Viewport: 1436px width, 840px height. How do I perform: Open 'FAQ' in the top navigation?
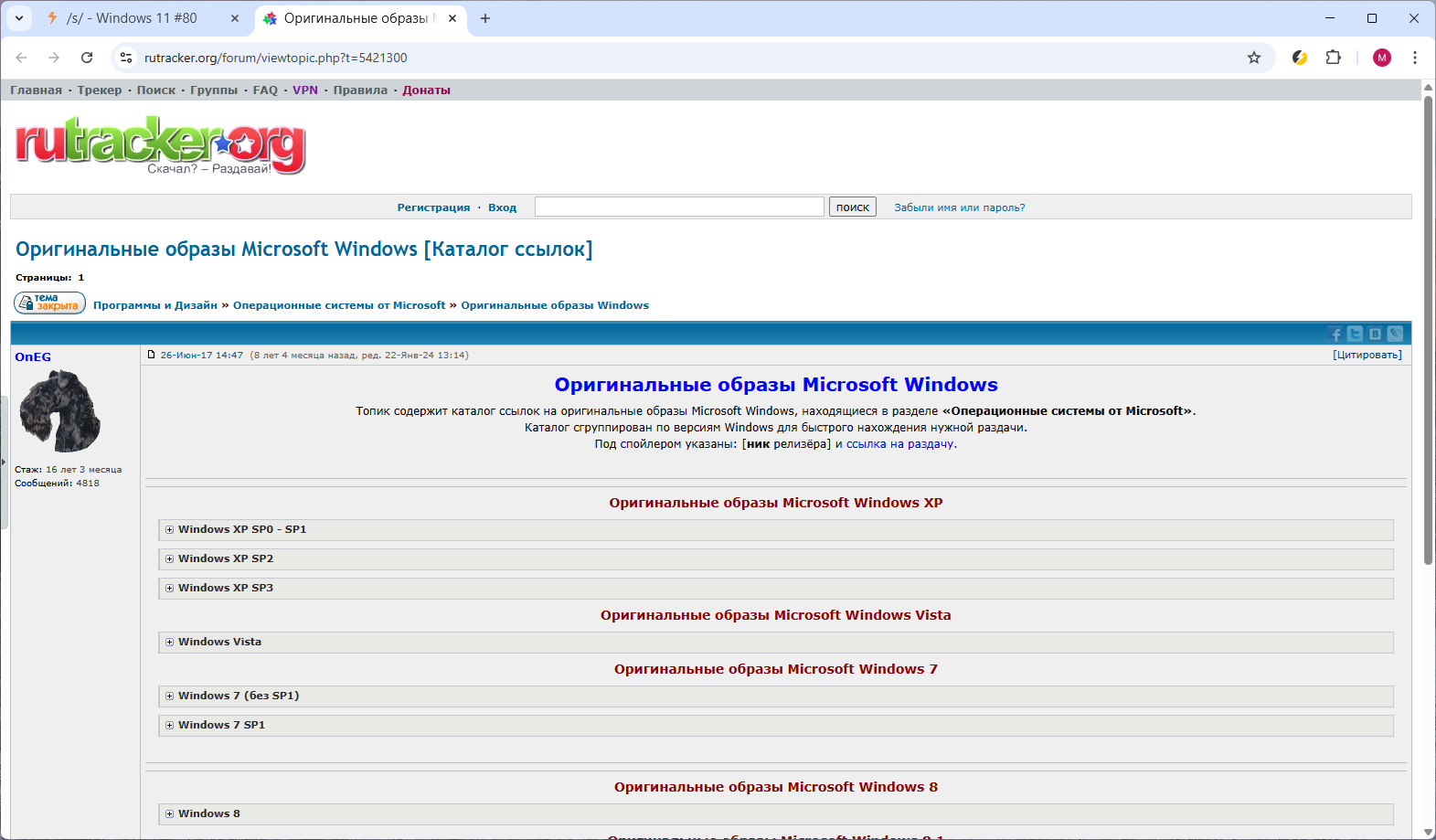pos(265,90)
